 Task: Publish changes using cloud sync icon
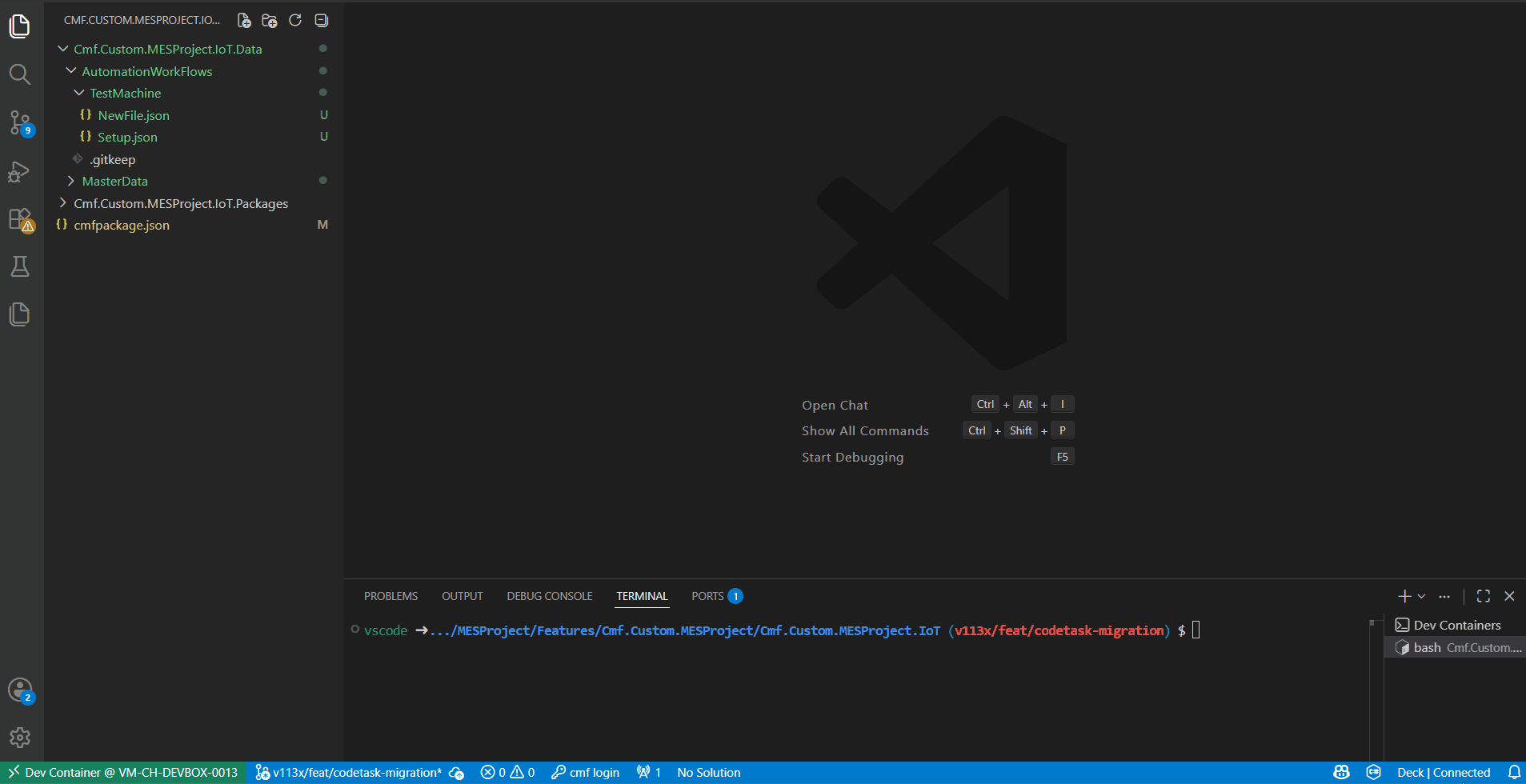tap(457, 773)
